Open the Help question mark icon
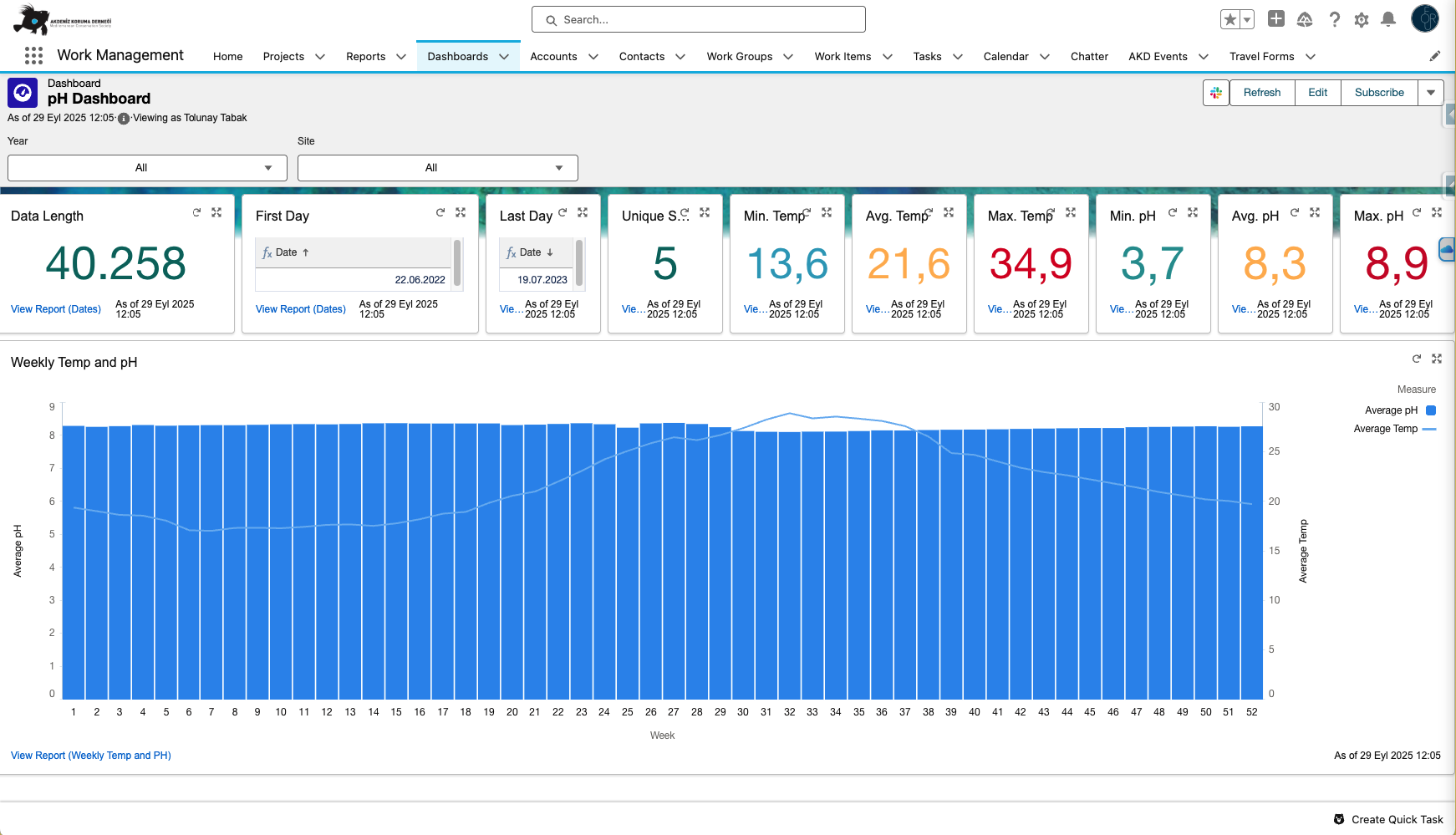 pyautogui.click(x=1335, y=19)
